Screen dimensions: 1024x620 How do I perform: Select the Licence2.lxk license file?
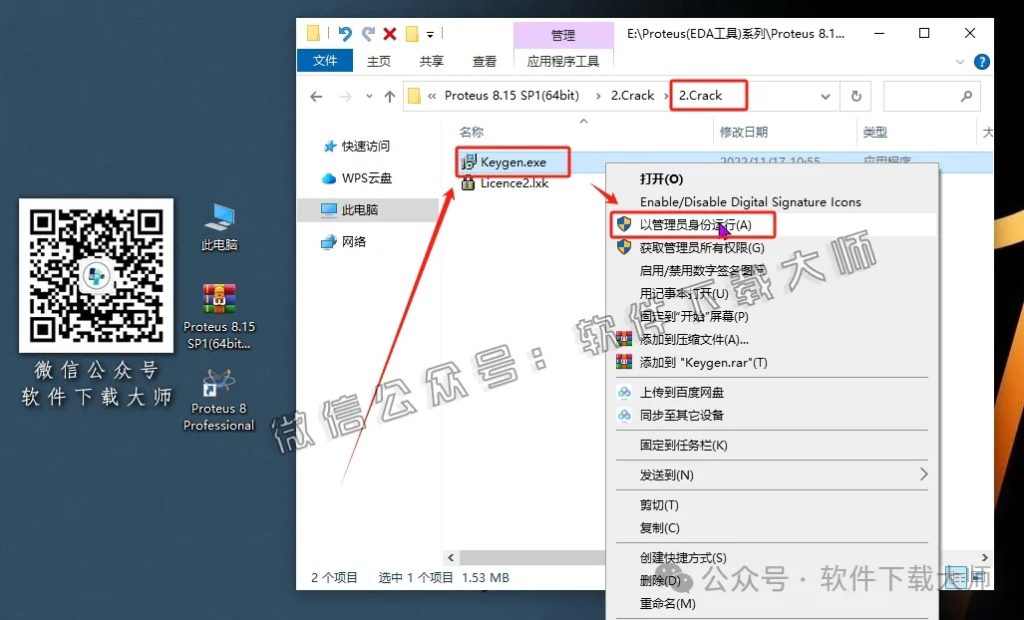point(516,183)
